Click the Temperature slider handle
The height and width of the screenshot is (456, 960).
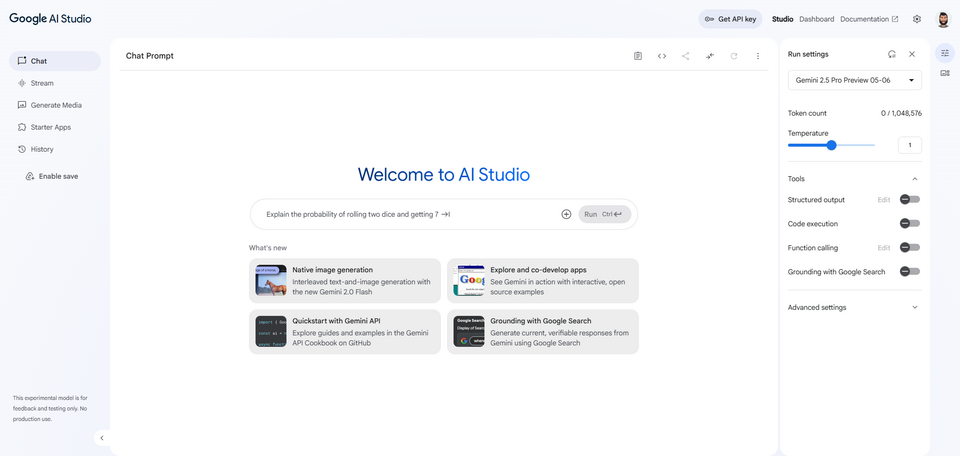point(831,145)
